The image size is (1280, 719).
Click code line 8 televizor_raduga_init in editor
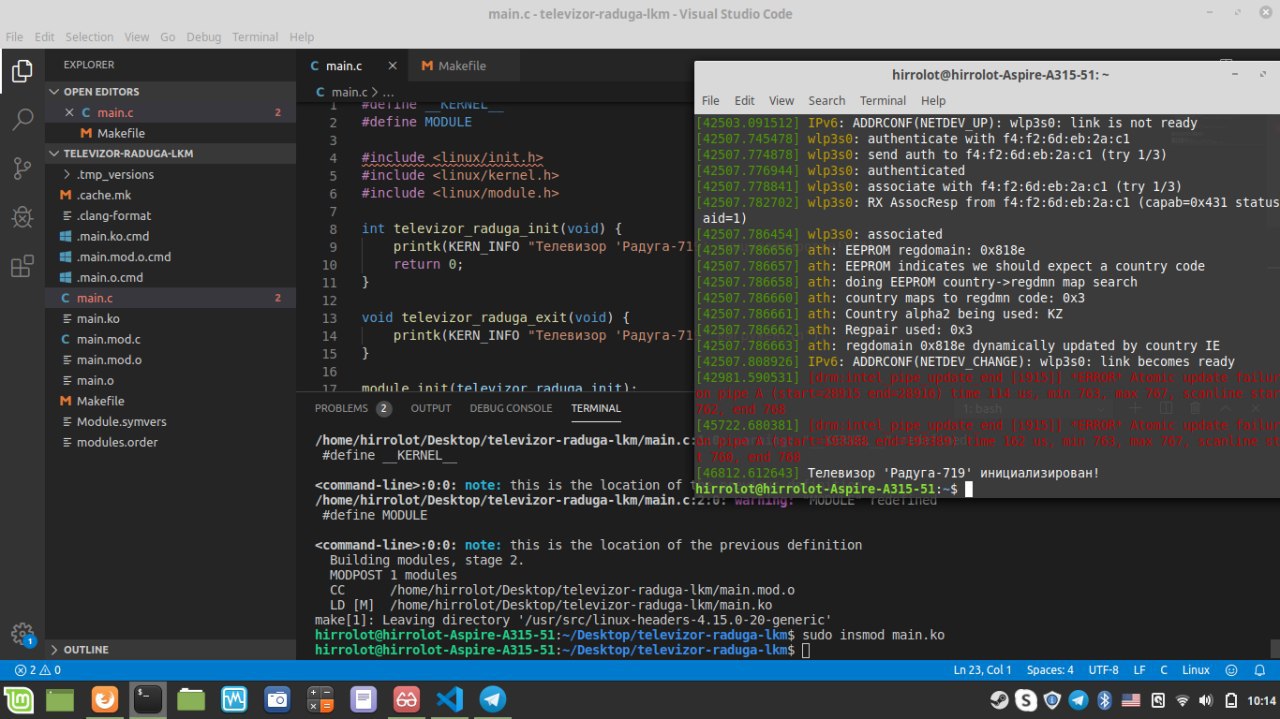pyautogui.click(x=492, y=229)
